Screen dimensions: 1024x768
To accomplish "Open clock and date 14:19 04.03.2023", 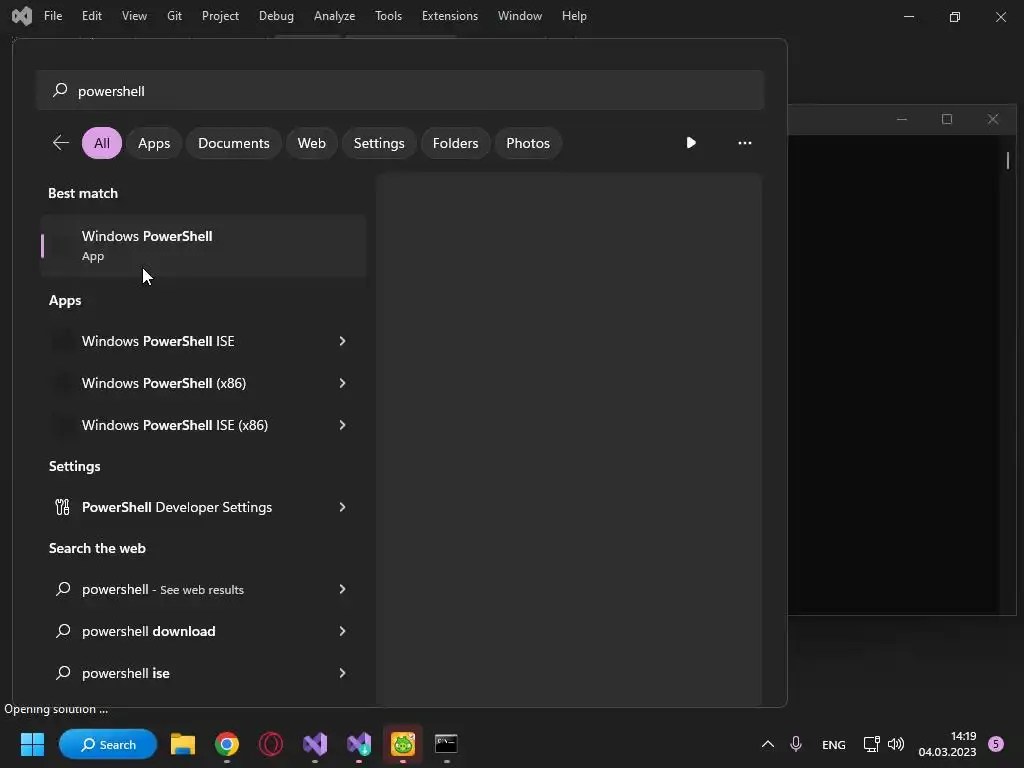I will pyautogui.click(x=947, y=744).
